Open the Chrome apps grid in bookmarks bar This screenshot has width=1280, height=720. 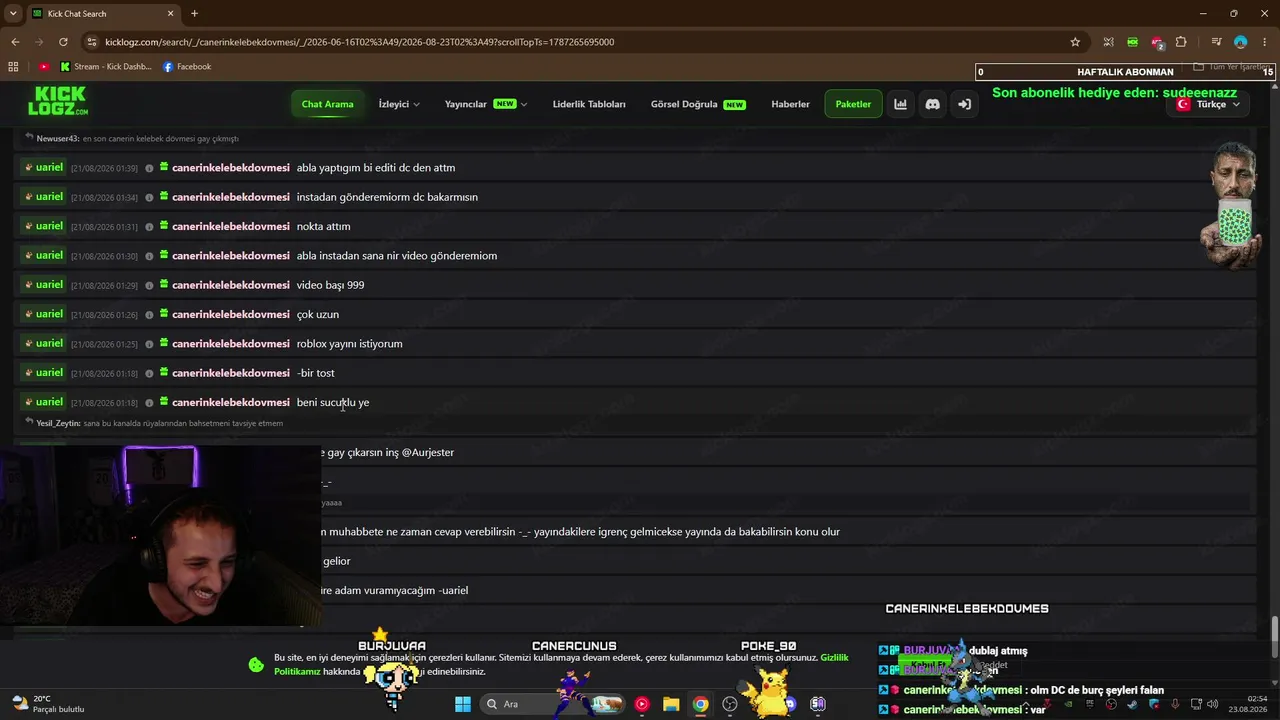pyautogui.click(x=13, y=67)
